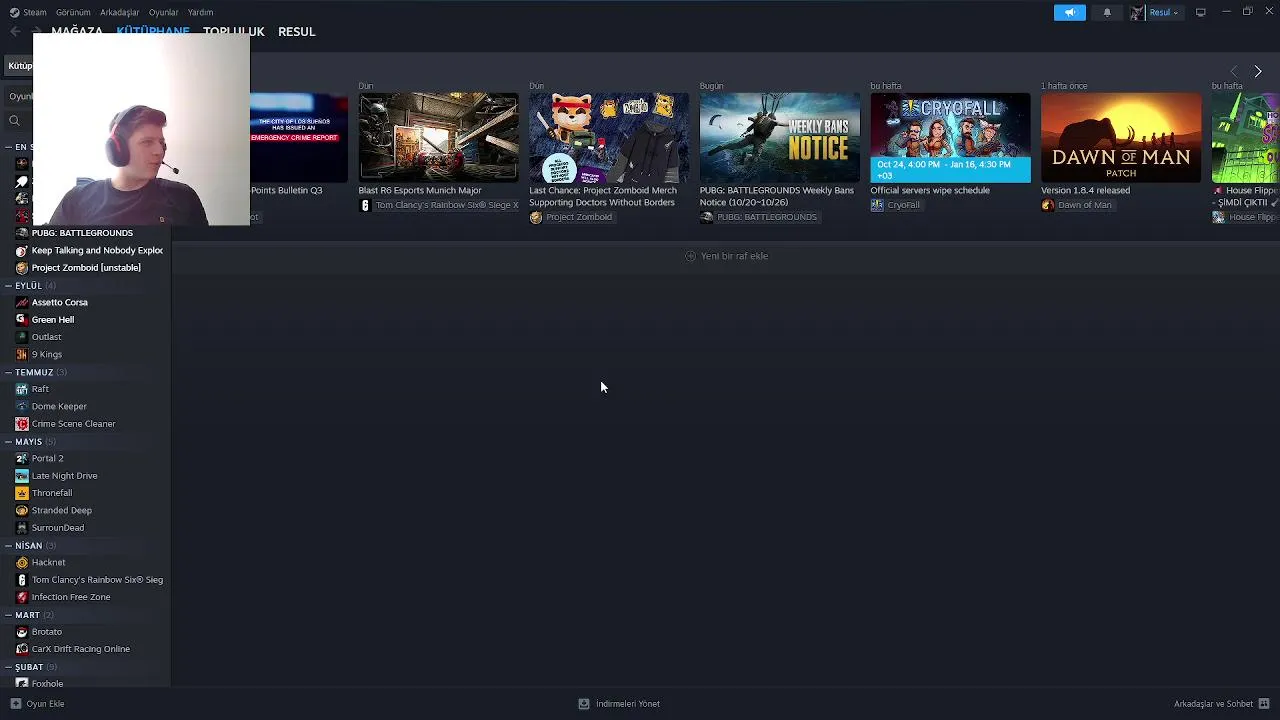Open the PUBG Weekly Bans Notice thumbnail
Screen dimensions: 1280x720
779,138
